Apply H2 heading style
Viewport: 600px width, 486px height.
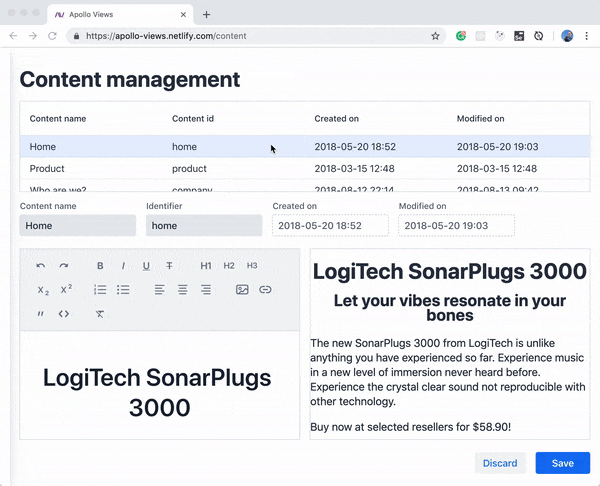[229, 266]
